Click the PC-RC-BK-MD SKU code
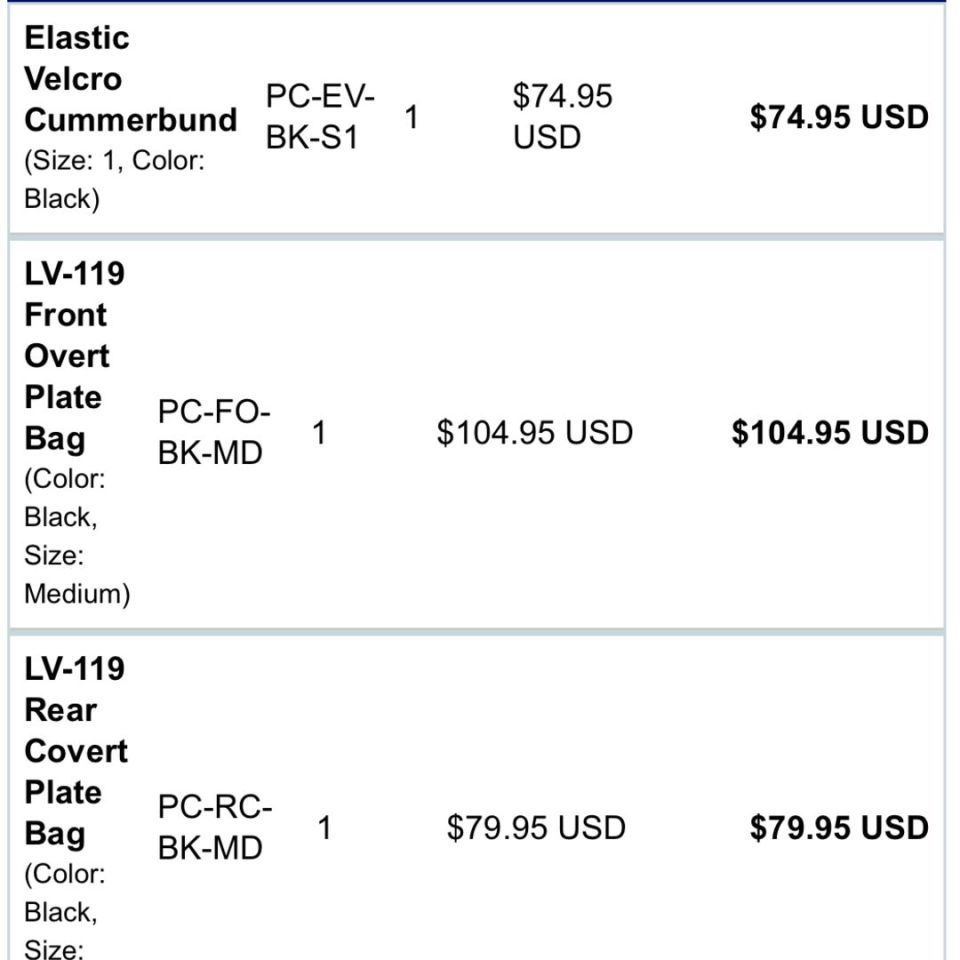 pos(215,827)
